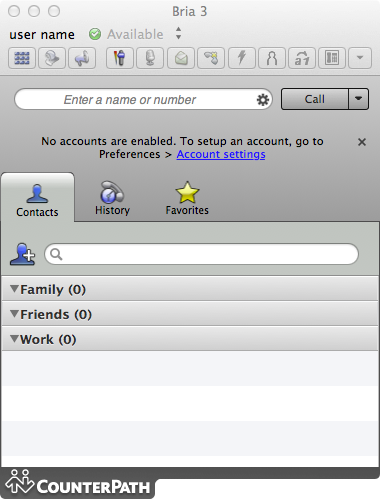Click the user name label
The height and width of the screenshot is (499, 380).
pyautogui.click(x=42, y=35)
